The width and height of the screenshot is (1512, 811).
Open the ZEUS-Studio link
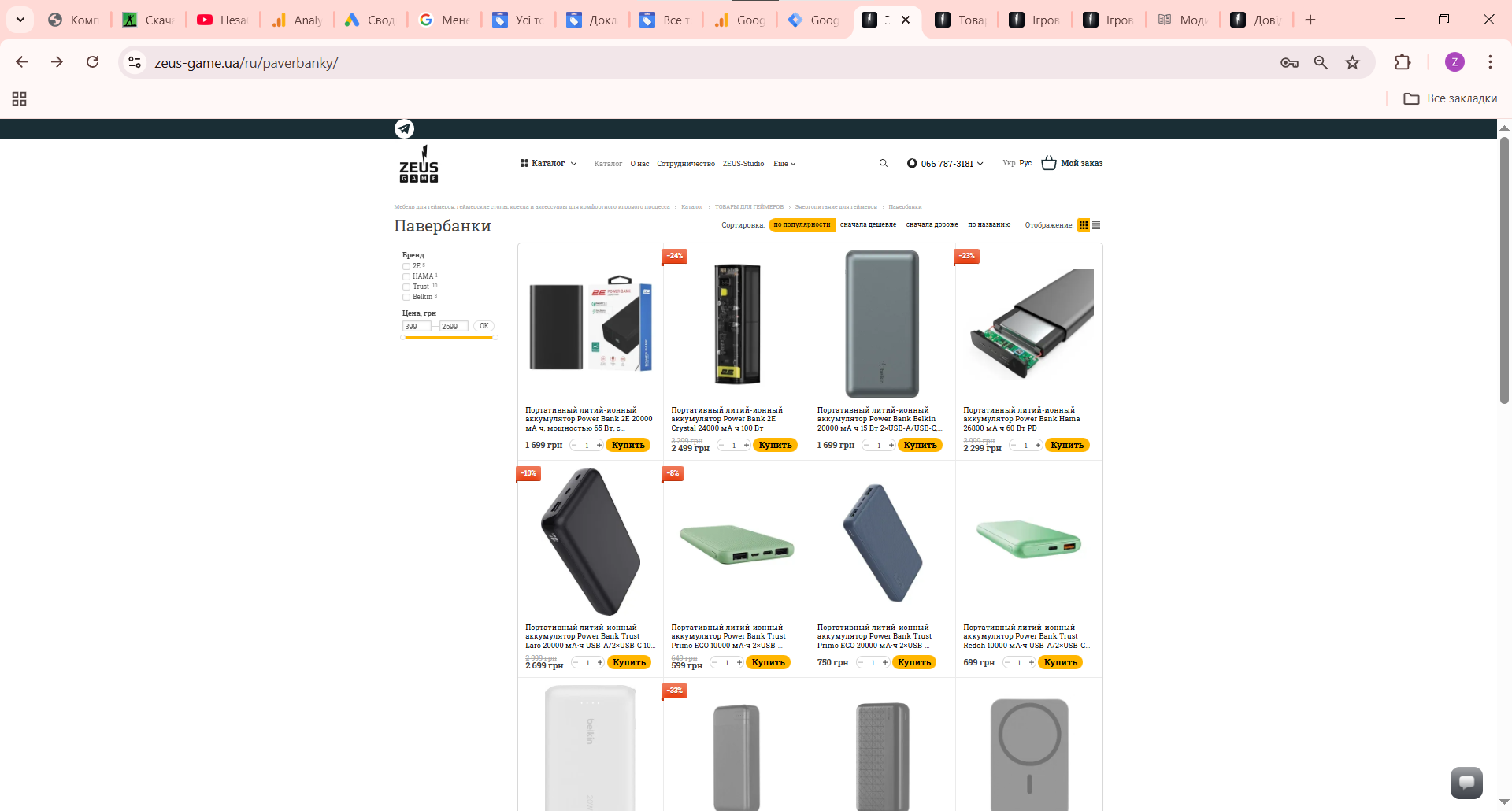[743, 164]
